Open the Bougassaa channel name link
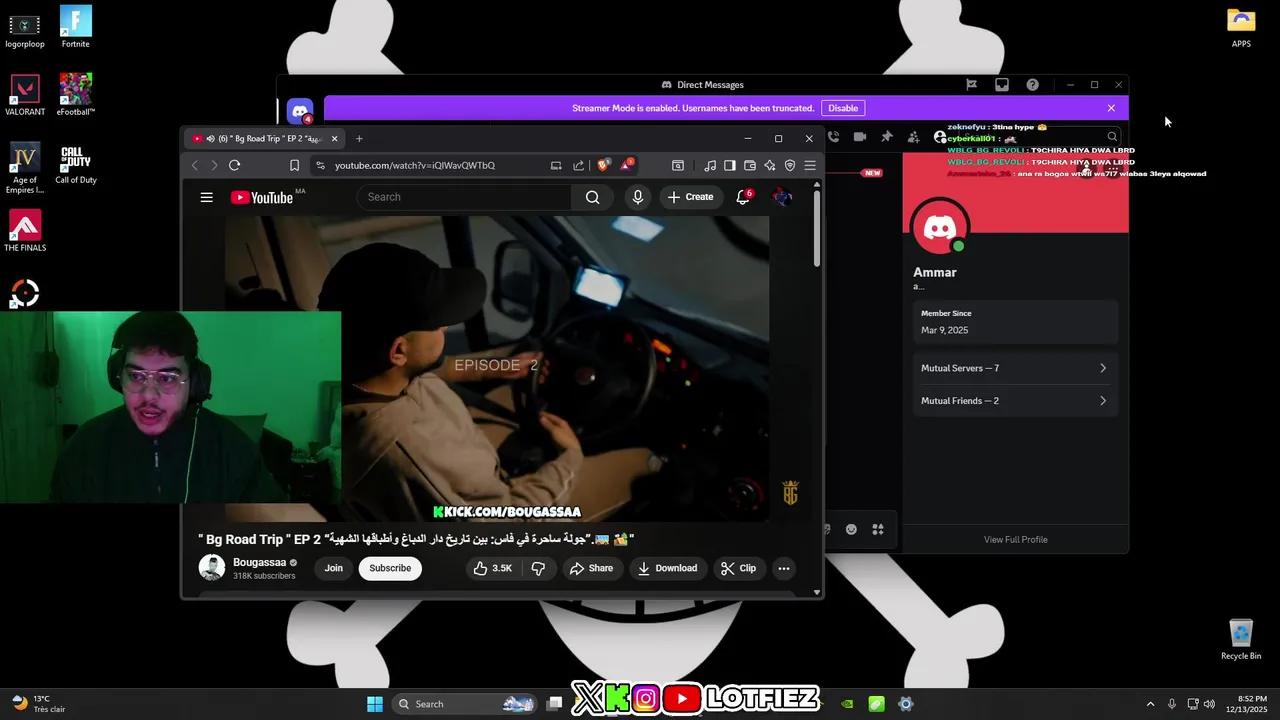Image resolution: width=1280 pixels, height=720 pixels. (x=260, y=562)
